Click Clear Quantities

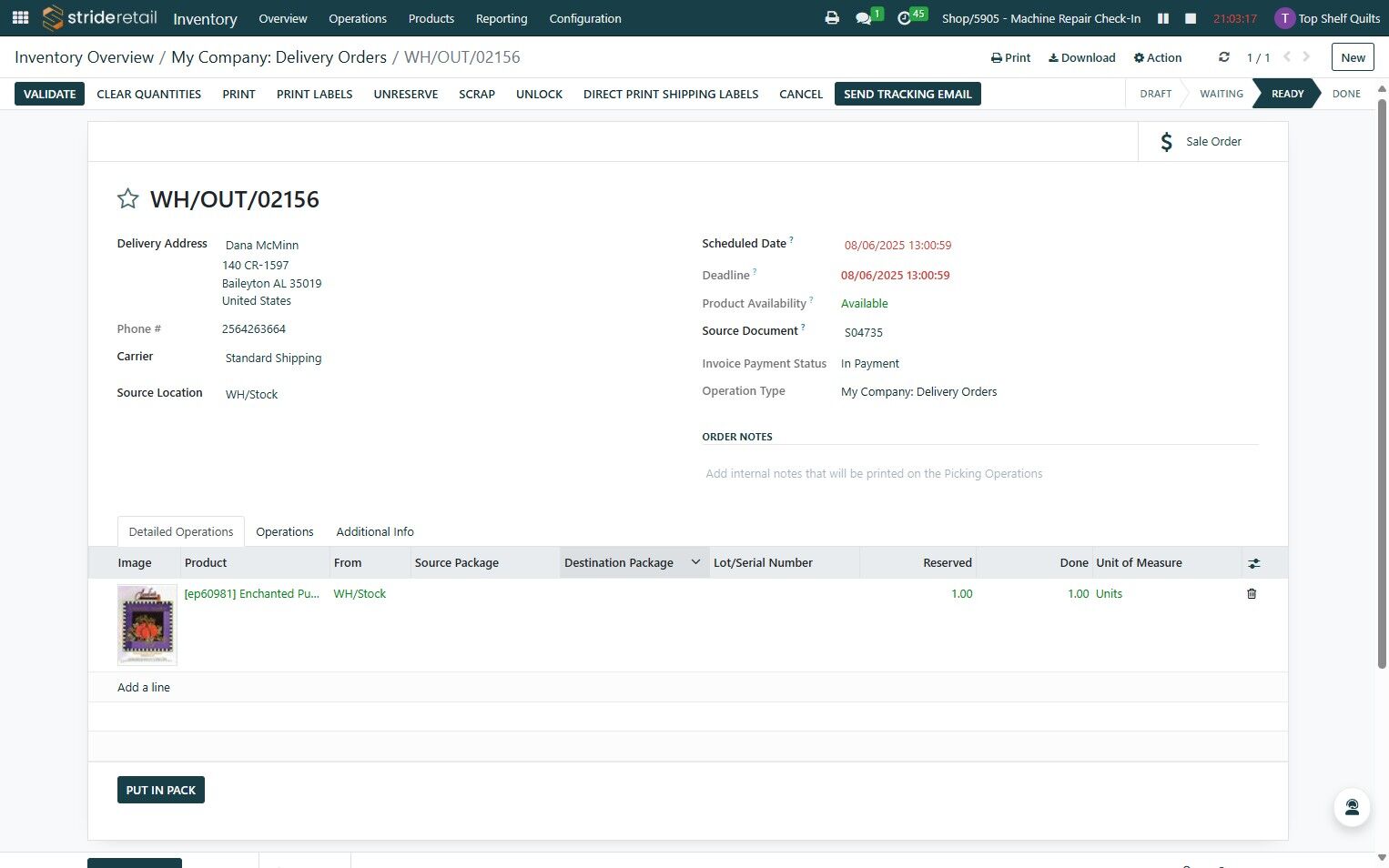pos(149,94)
